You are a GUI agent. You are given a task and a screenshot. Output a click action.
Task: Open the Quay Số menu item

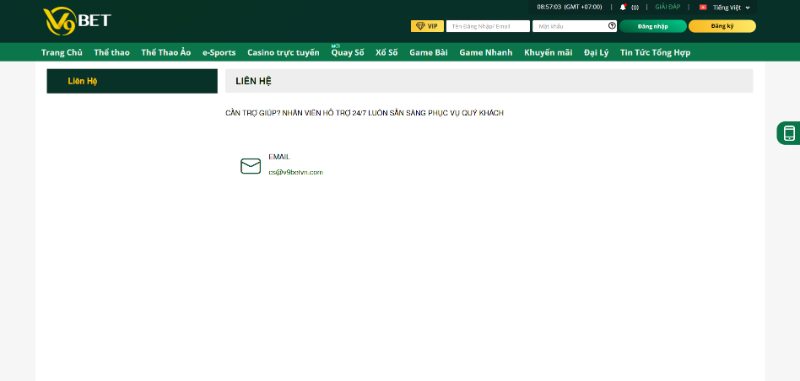[347, 53]
